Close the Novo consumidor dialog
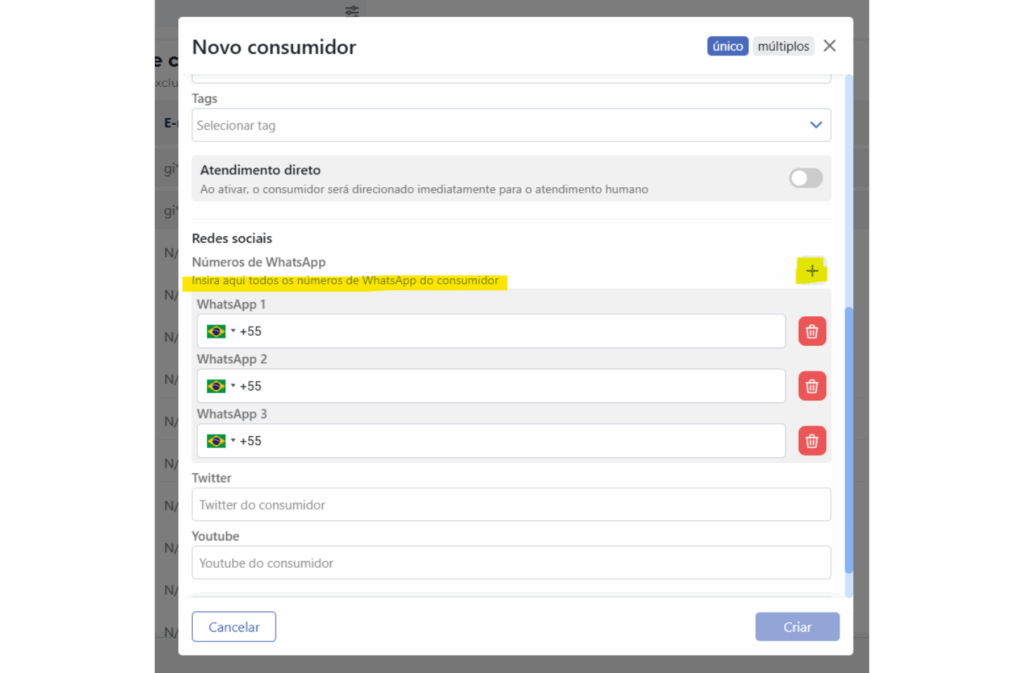This screenshot has height=673, width=1024. (x=829, y=46)
